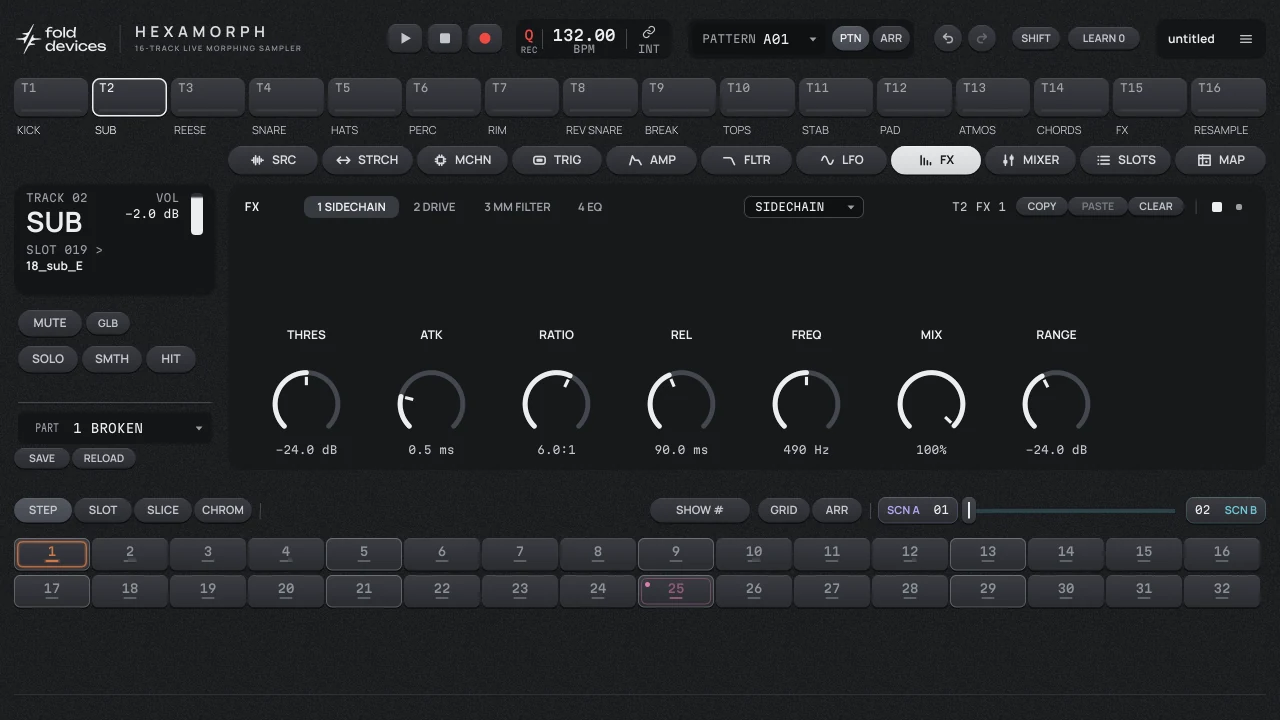This screenshot has width=1280, height=720.
Task: Select the 1 SIDECHAIN FX slot tab
Action: tap(351, 207)
